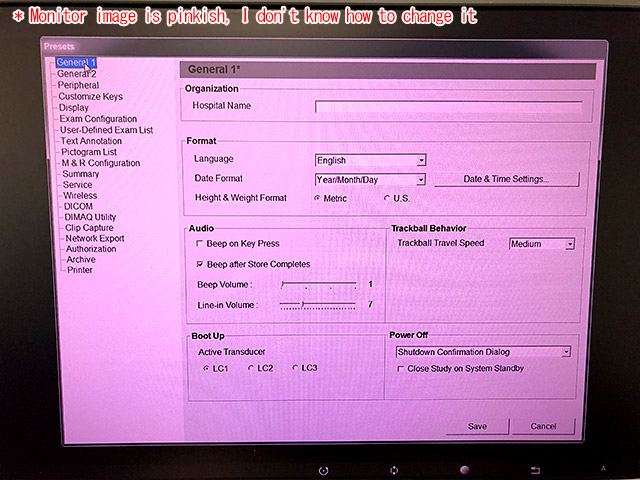Select LC2 as active transducer
The image size is (640, 480).
(261, 368)
